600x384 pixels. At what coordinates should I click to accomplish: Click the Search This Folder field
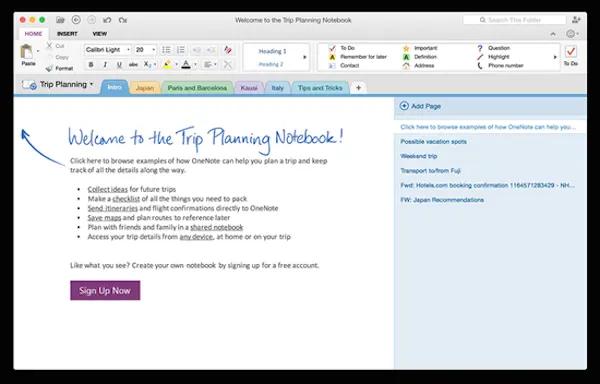click(x=514, y=20)
